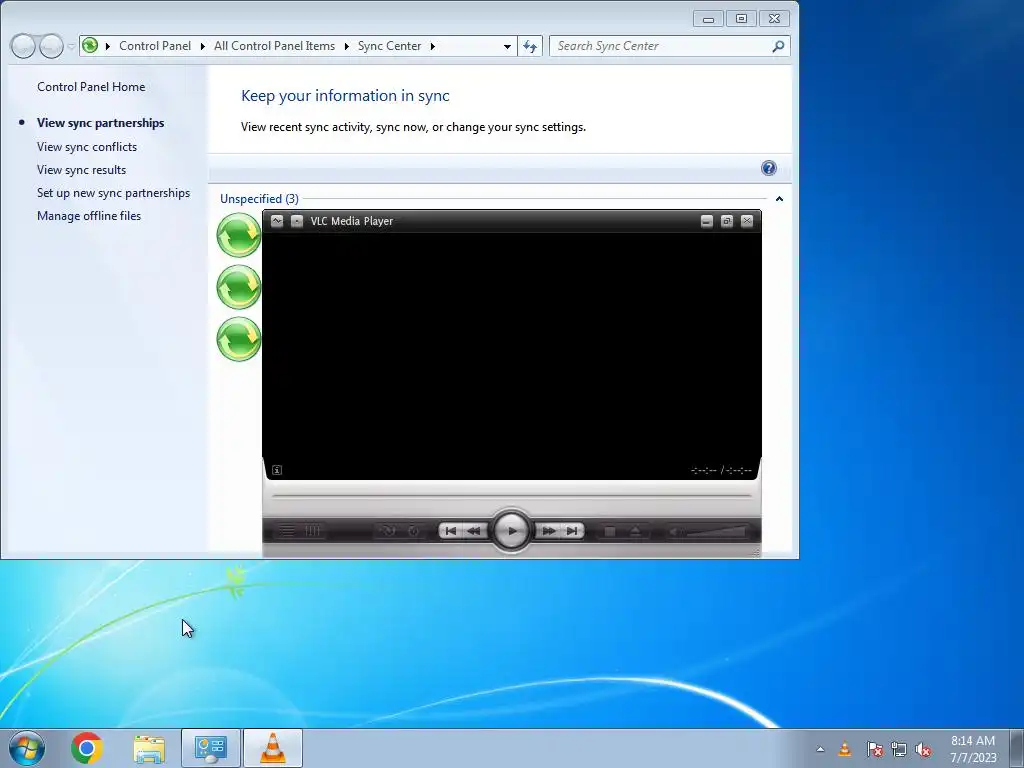Open Windows Explorer from the taskbar
Image resolution: width=1024 pixels, height=768 pixels.
149,748
